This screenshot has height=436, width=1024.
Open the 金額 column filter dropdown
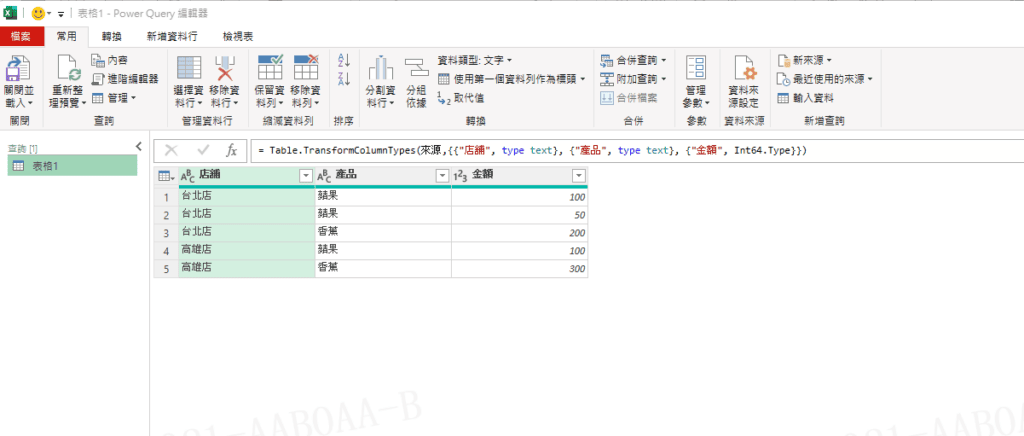pos(578,176)
